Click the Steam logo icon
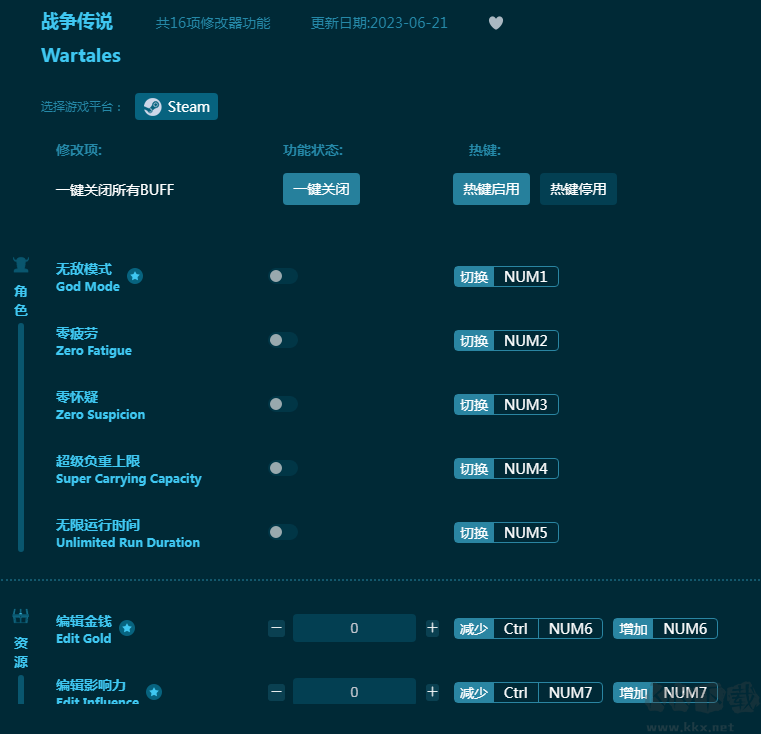 152,107
